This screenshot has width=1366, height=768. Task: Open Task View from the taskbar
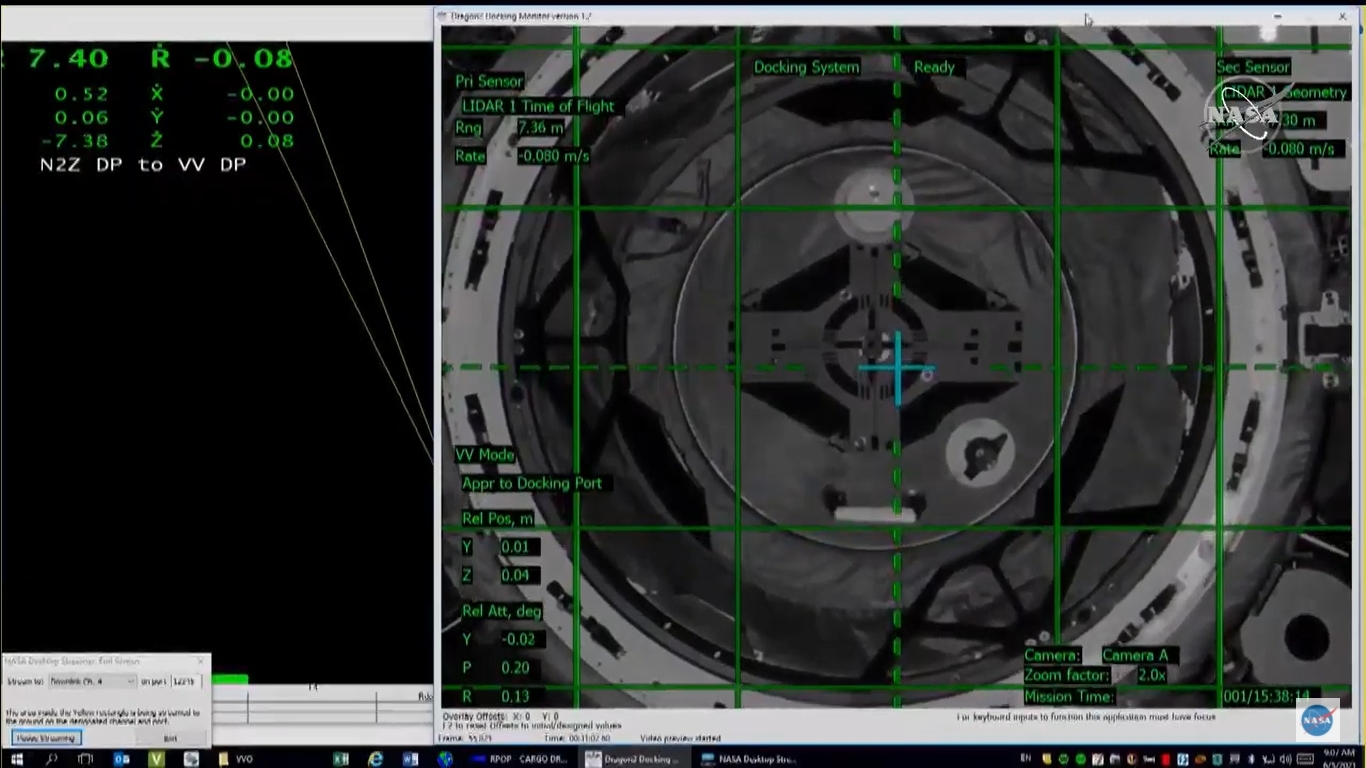86,759
